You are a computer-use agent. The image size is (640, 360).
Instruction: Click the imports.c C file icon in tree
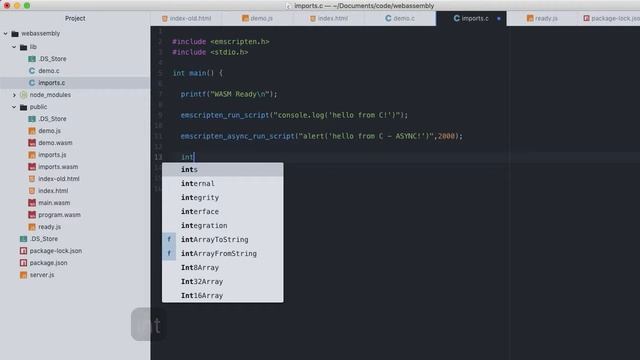[32, 83]
